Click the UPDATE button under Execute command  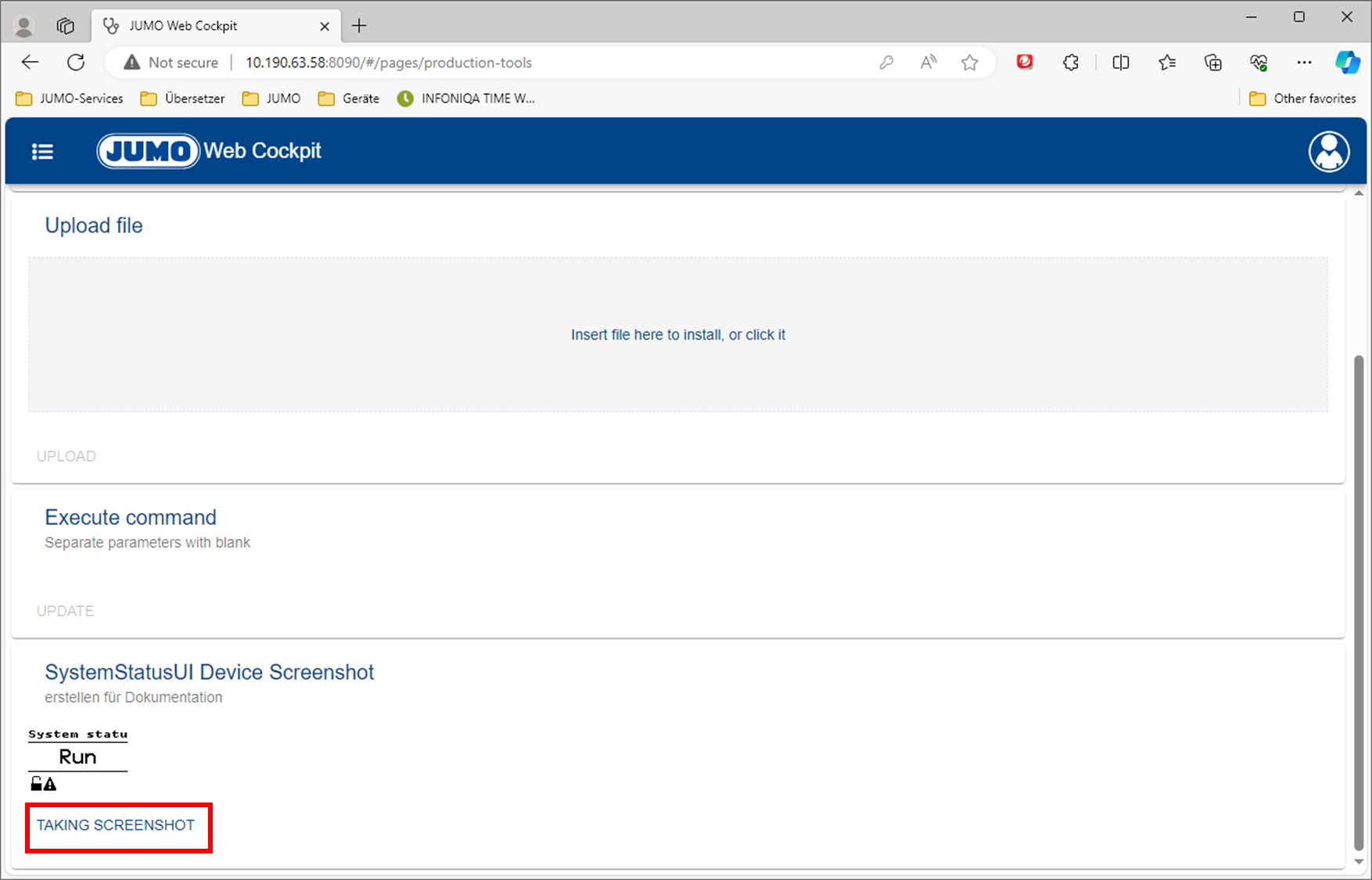click(65, 611)
